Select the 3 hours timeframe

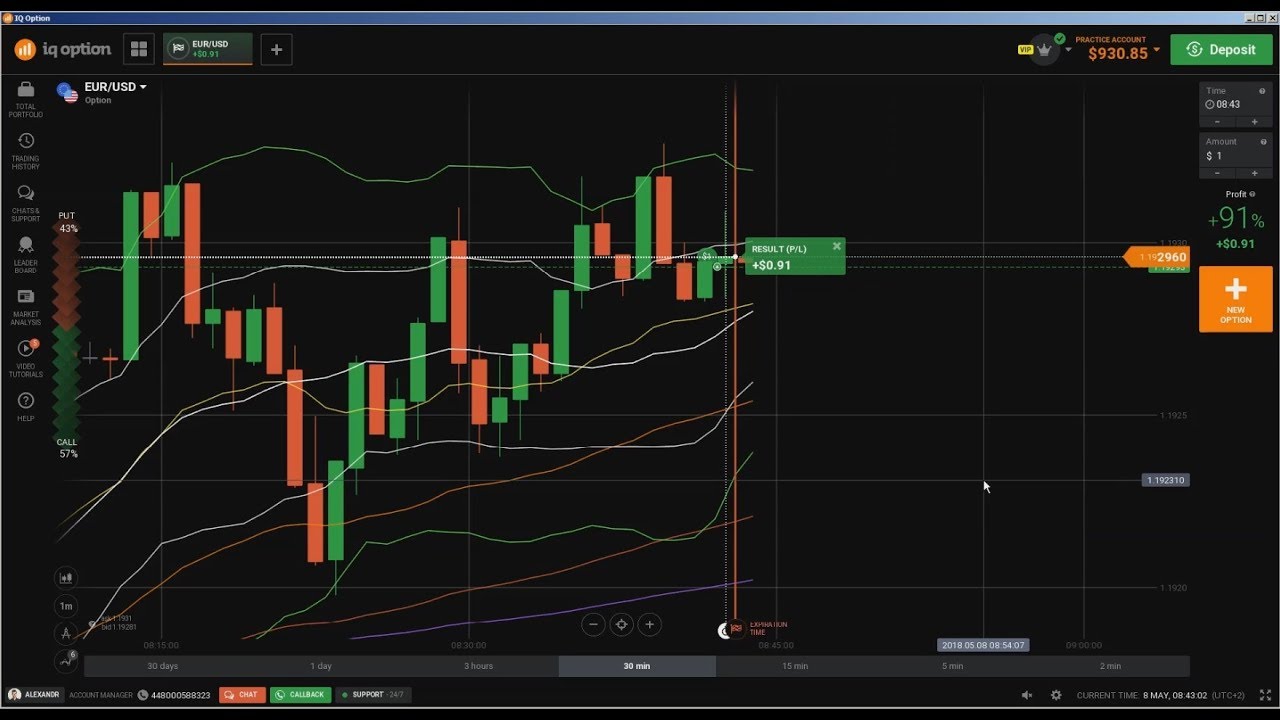[x=479, y=666]
